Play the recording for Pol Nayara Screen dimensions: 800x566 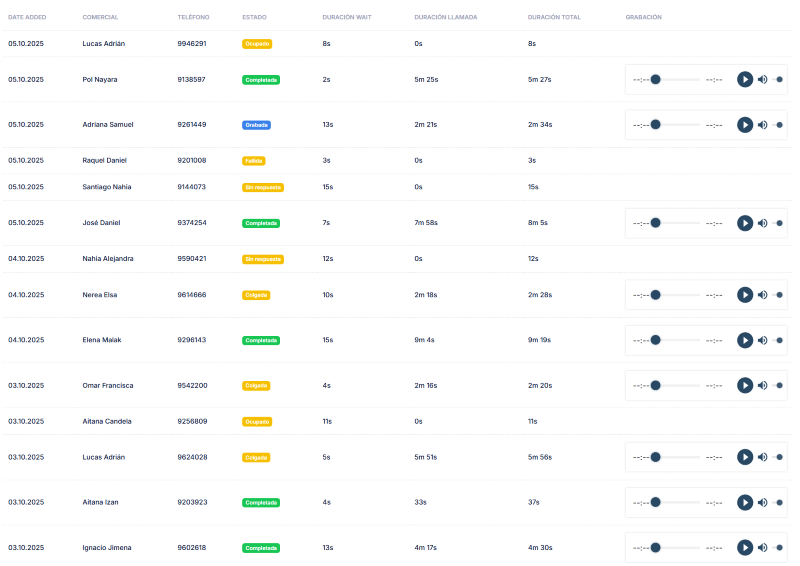point(745,80)
